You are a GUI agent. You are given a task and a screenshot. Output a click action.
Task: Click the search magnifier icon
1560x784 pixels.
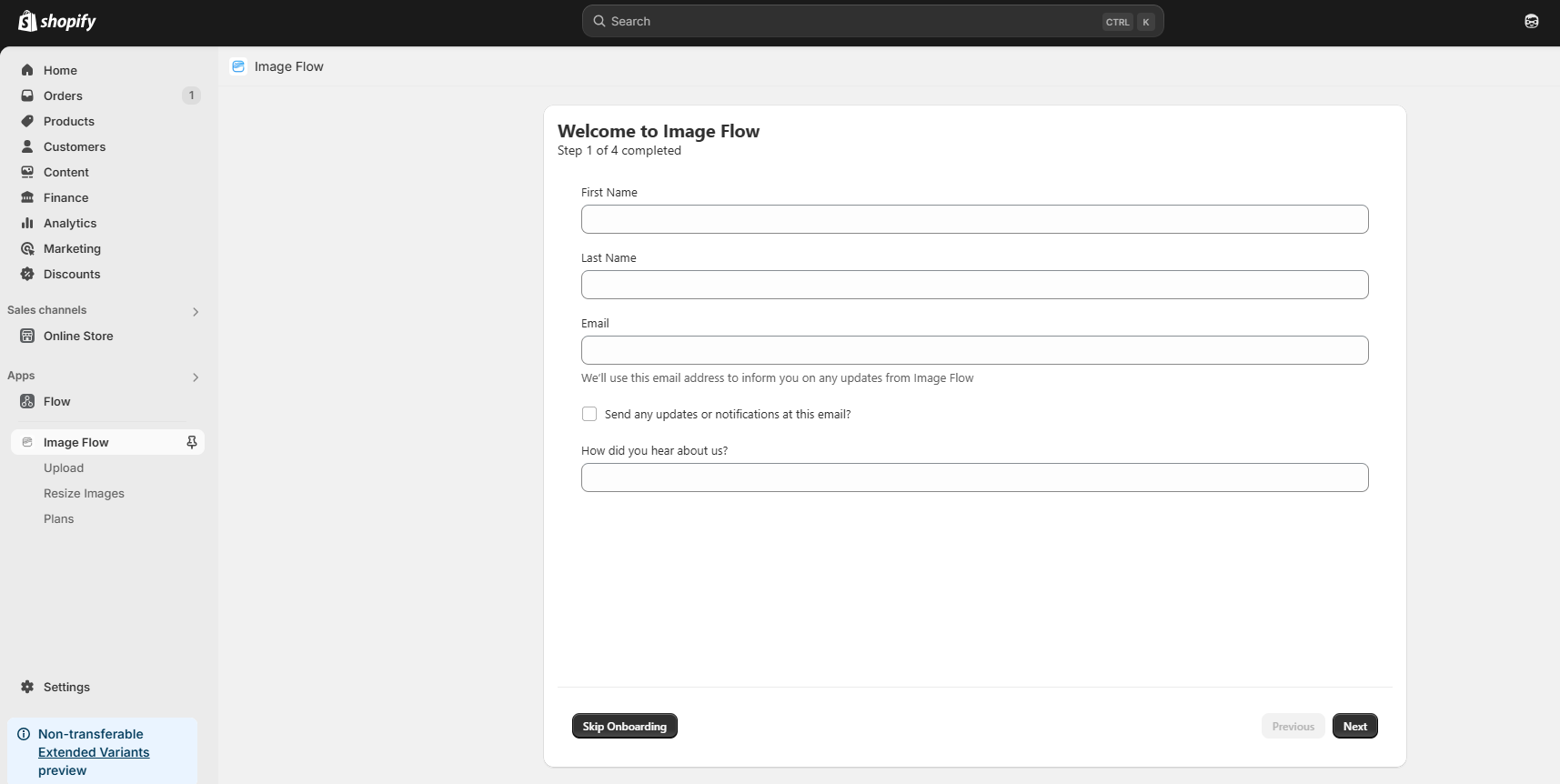pyautogui.click(x=599, y=21)
